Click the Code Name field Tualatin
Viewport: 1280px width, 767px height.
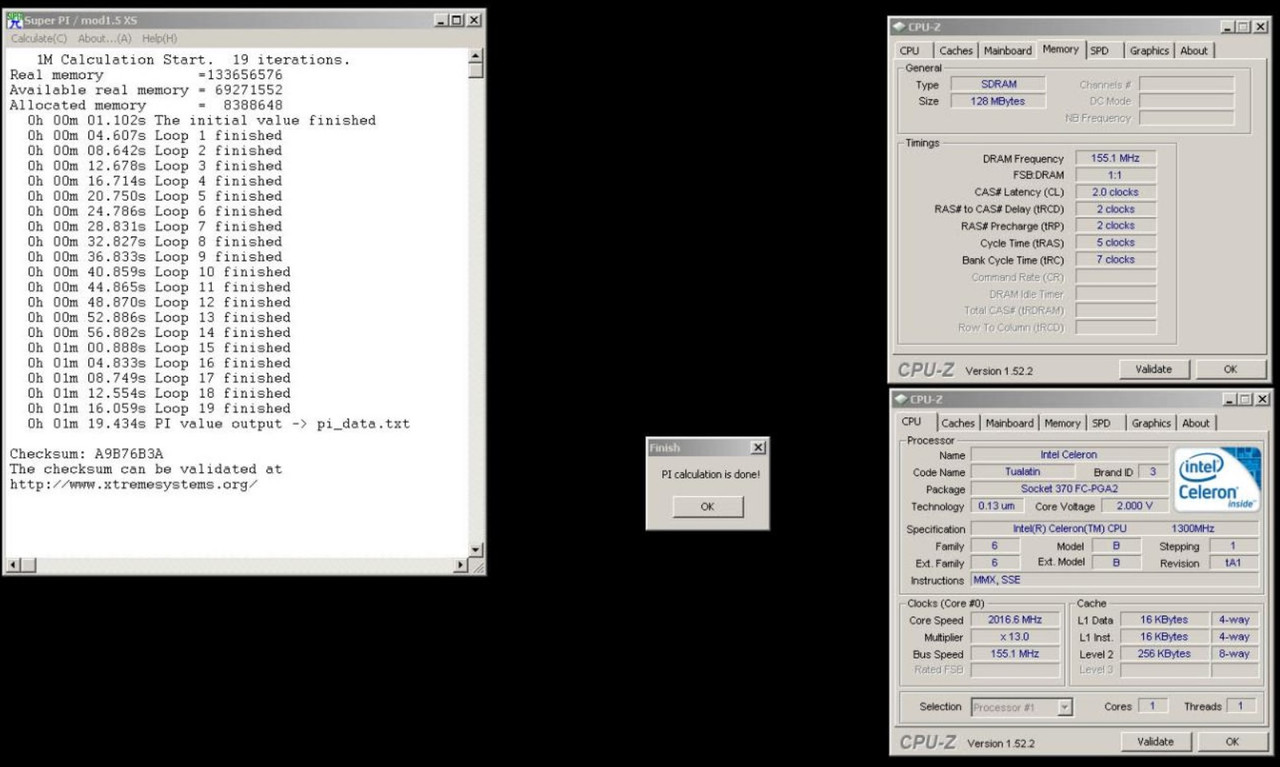pyautogui.click(x=1023, y=472)
